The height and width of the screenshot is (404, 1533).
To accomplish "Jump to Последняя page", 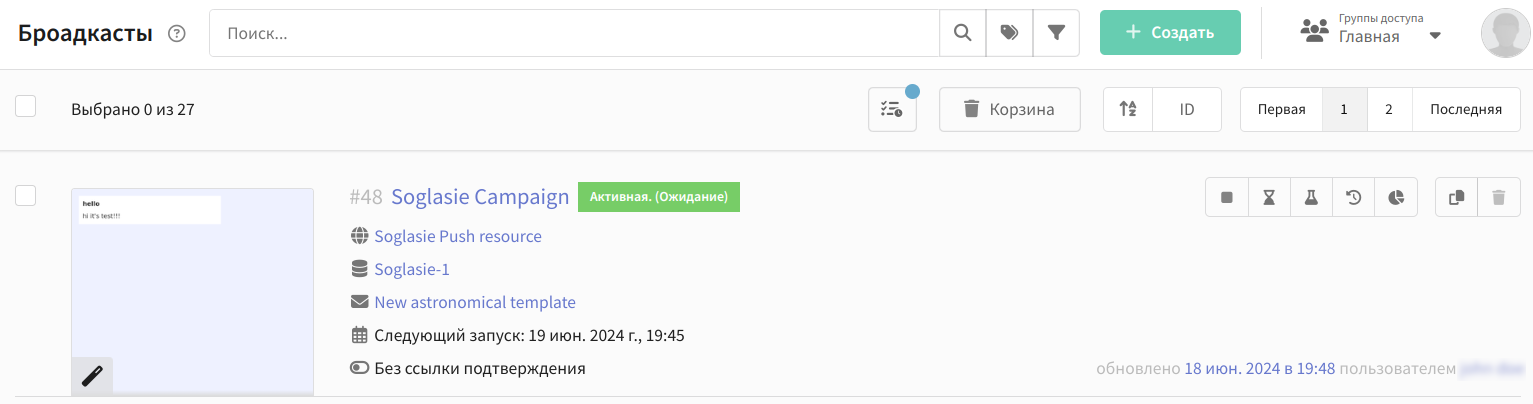I will click(1465, 110).
